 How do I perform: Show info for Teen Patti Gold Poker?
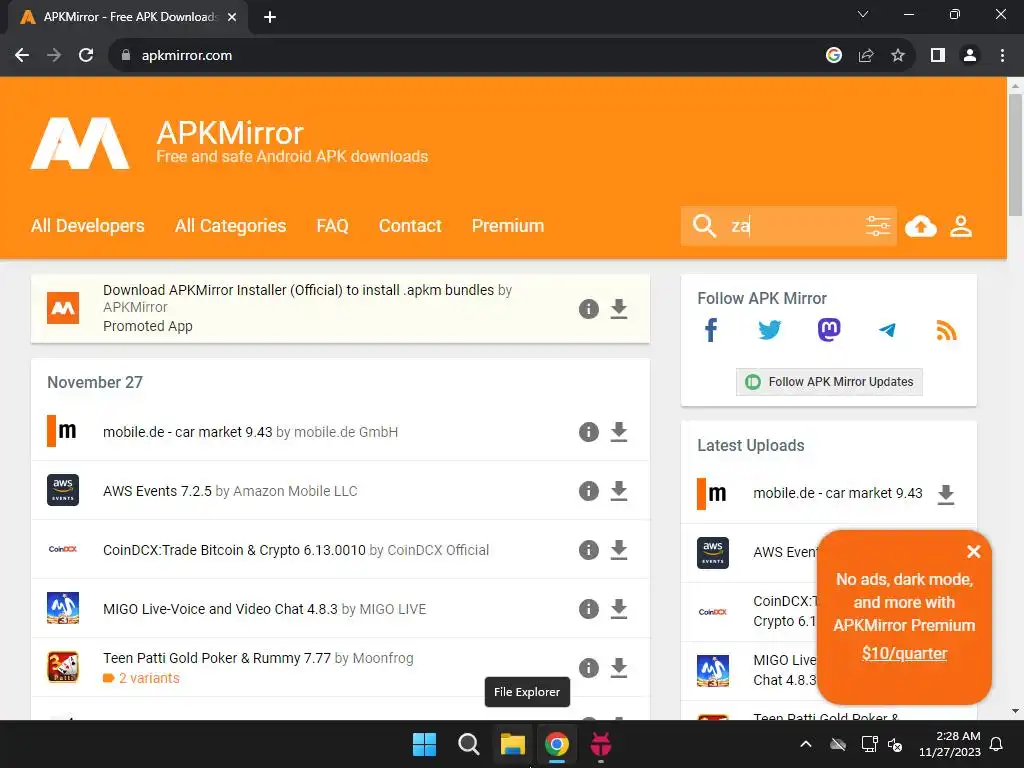click(588, 668)
